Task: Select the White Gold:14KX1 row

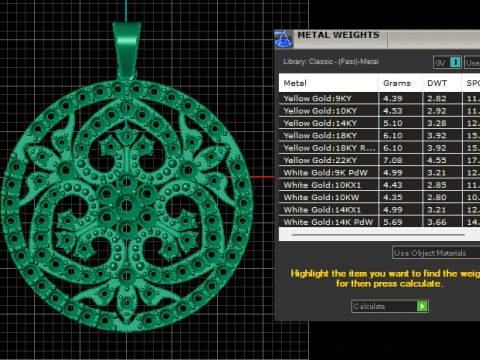Action: (x=379, y=209)
